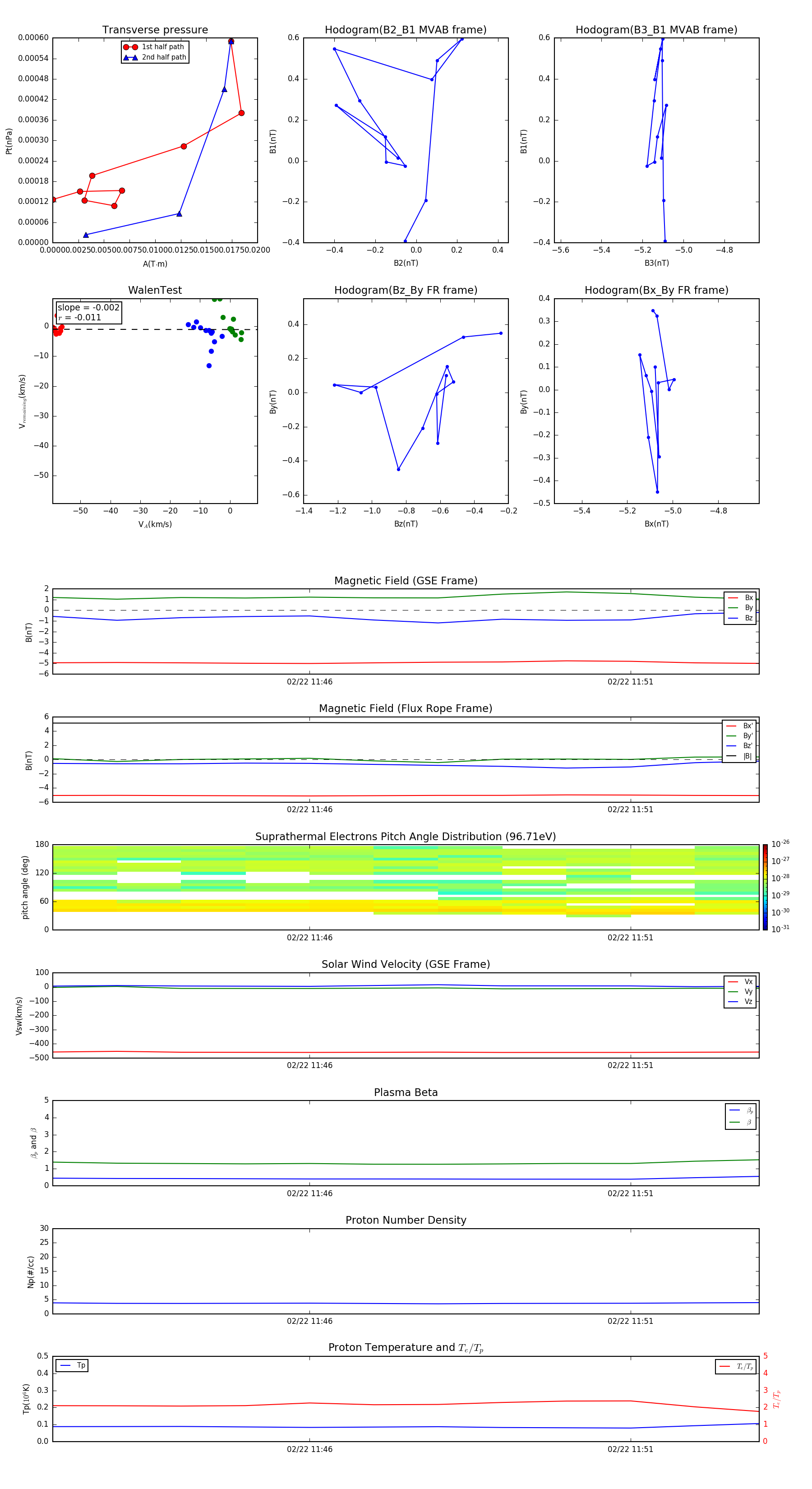
Task: Click the 'WalenTest' plot title
Action: coord(155,290)
